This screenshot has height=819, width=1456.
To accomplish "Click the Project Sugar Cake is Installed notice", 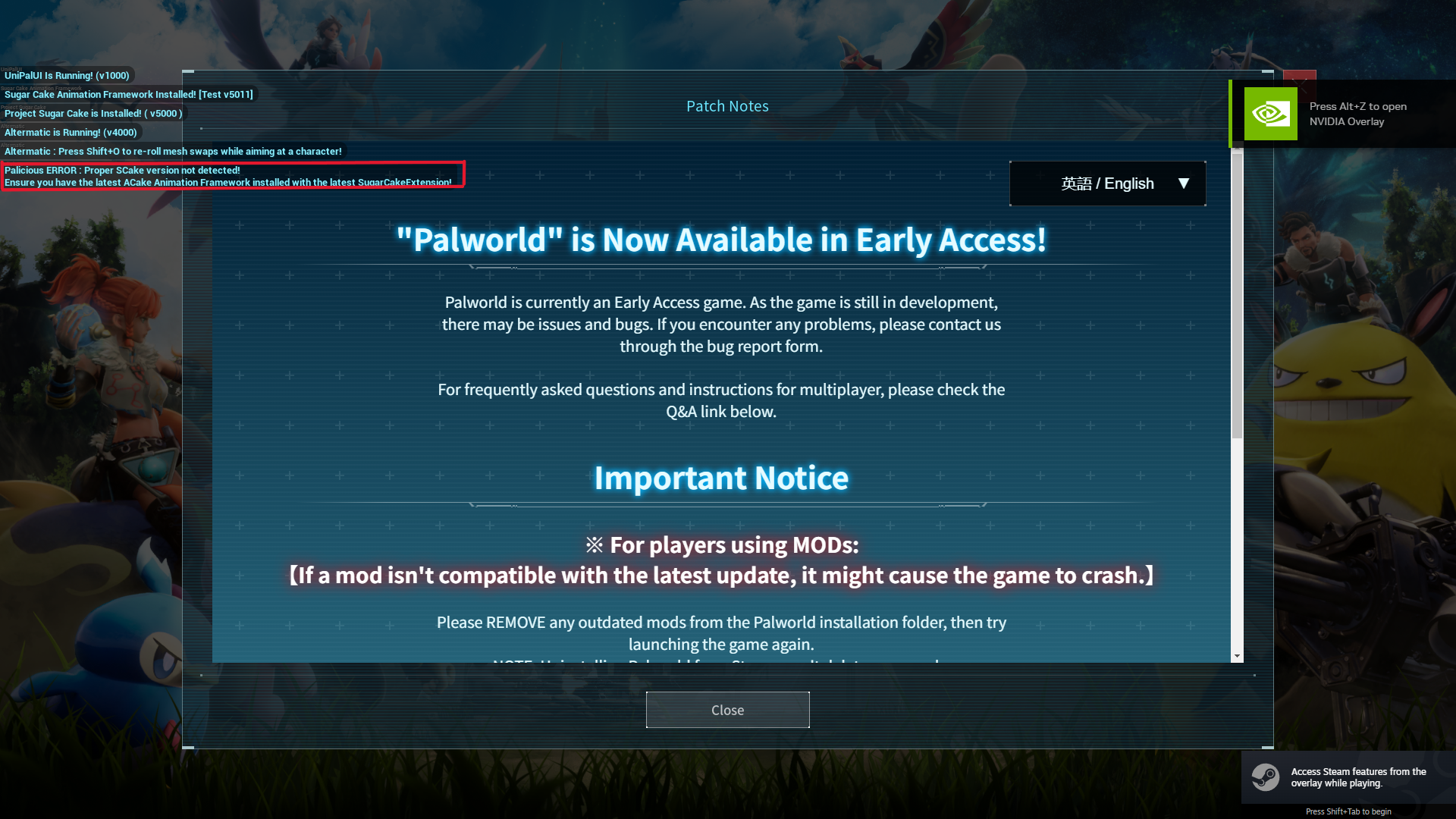I will pyautogui.click(x=93, y=113).
